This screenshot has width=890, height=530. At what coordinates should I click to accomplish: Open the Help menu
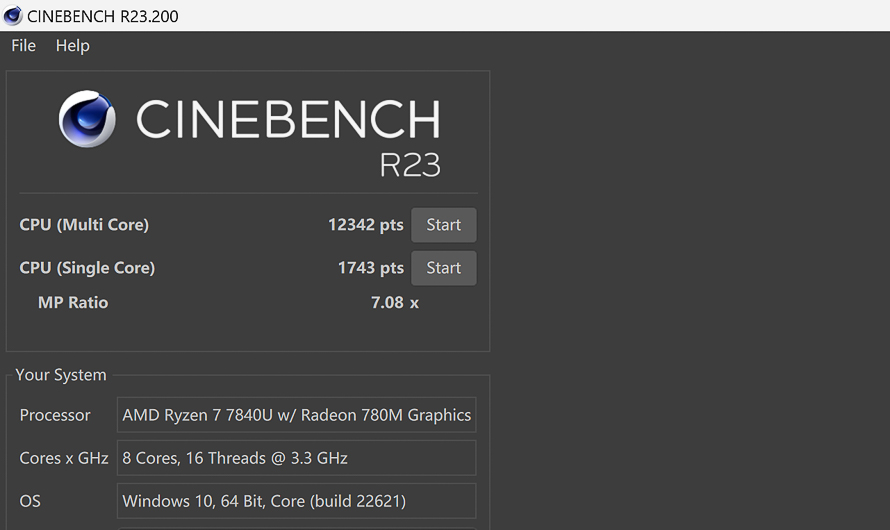coord(73,45)
